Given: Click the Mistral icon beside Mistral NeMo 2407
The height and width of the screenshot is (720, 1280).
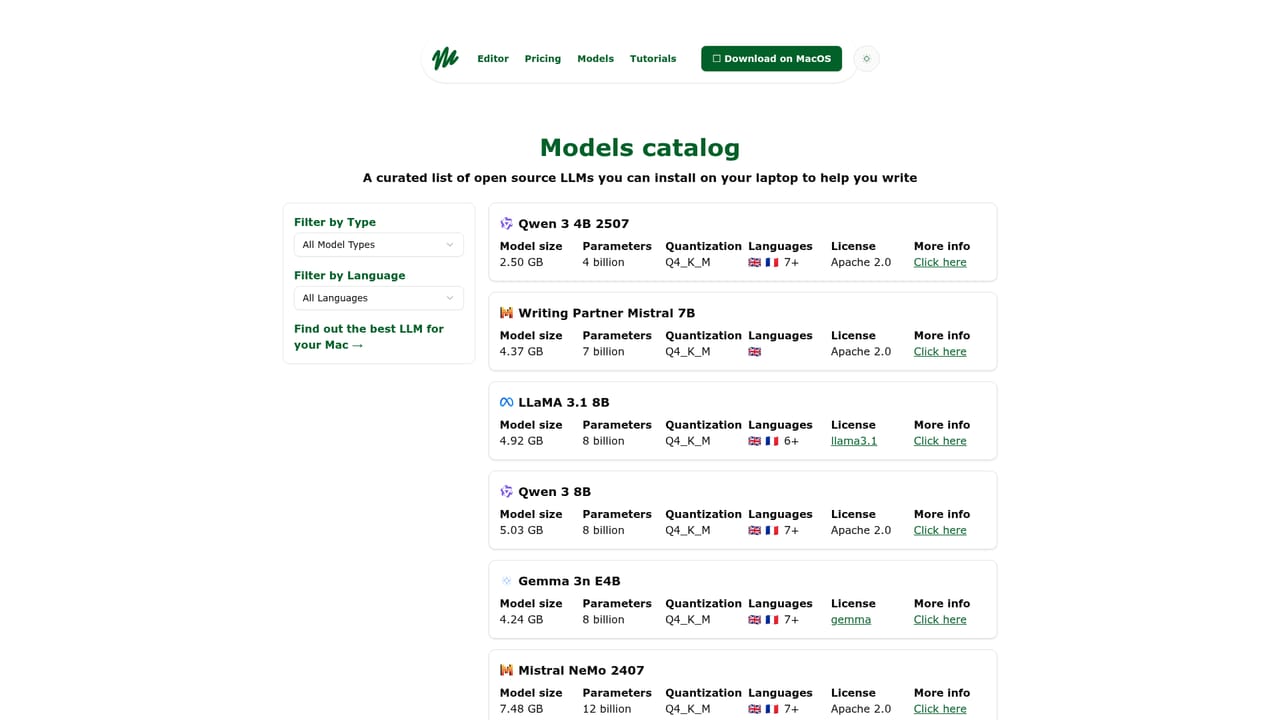Looking at the screenshot, I should coord(506,671).
